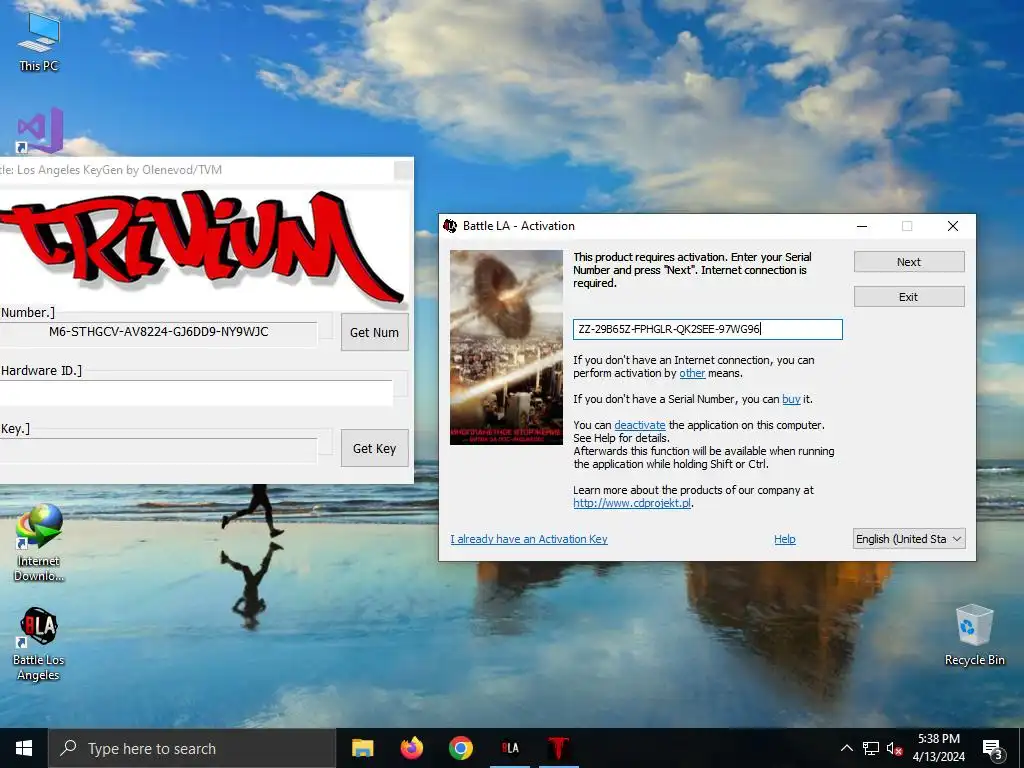The image size is (1024, 768).
Task: Show hidden system tray icons
Action: pyautogui.click(x=846, y=748)
